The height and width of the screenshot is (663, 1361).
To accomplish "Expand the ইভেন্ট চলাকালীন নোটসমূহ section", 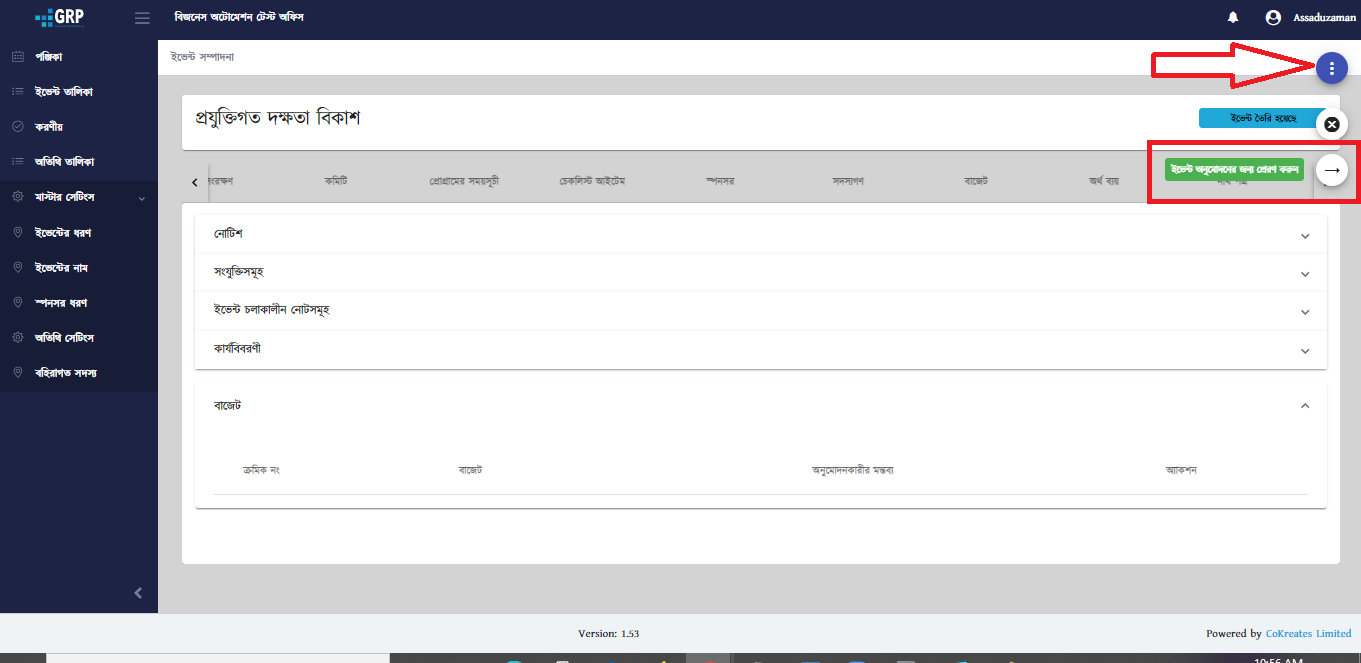I will point(761,311).
